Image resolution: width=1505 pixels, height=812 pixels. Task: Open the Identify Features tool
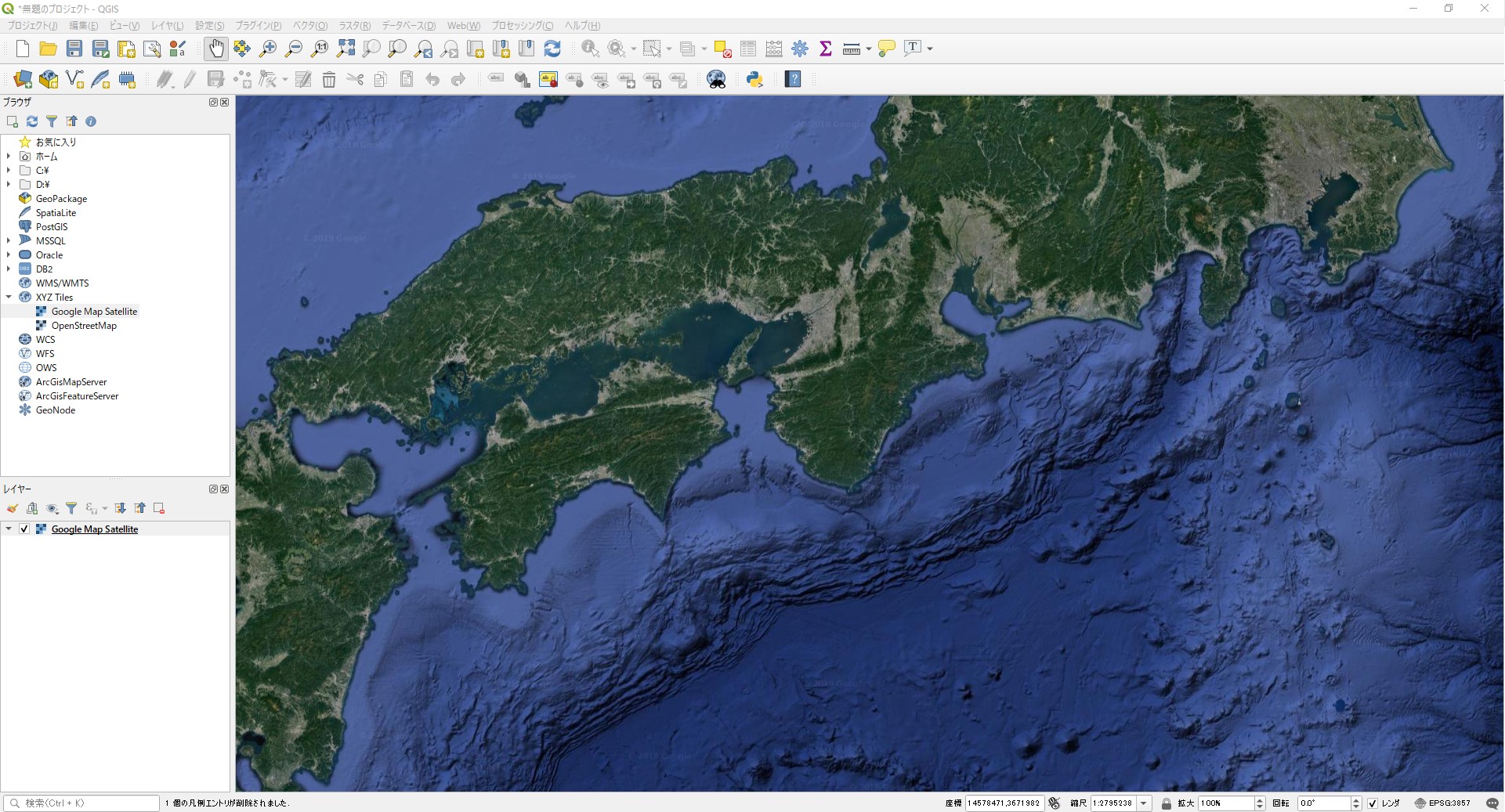pos(589,48)
